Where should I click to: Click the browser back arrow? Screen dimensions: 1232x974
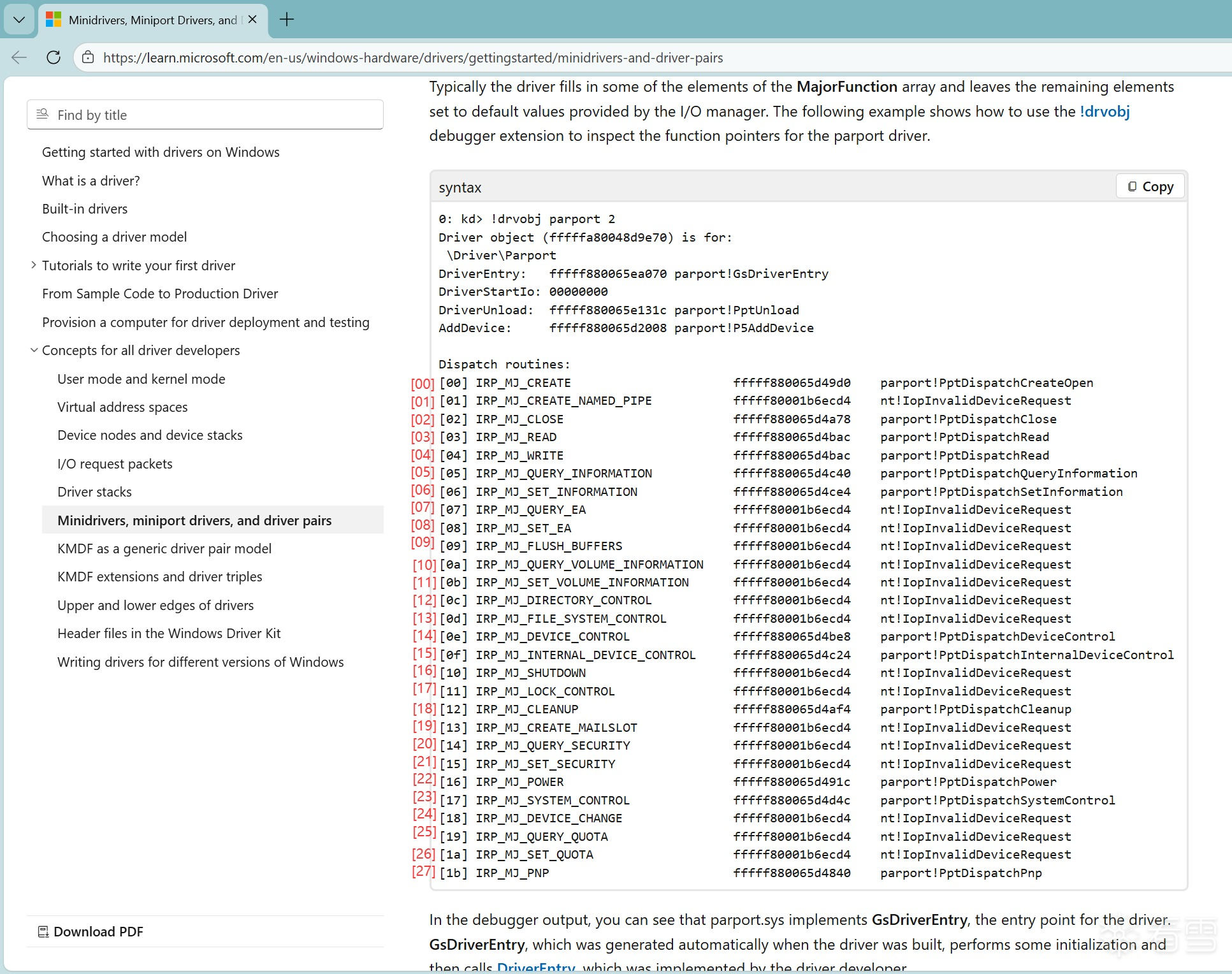tap(19, 57)
